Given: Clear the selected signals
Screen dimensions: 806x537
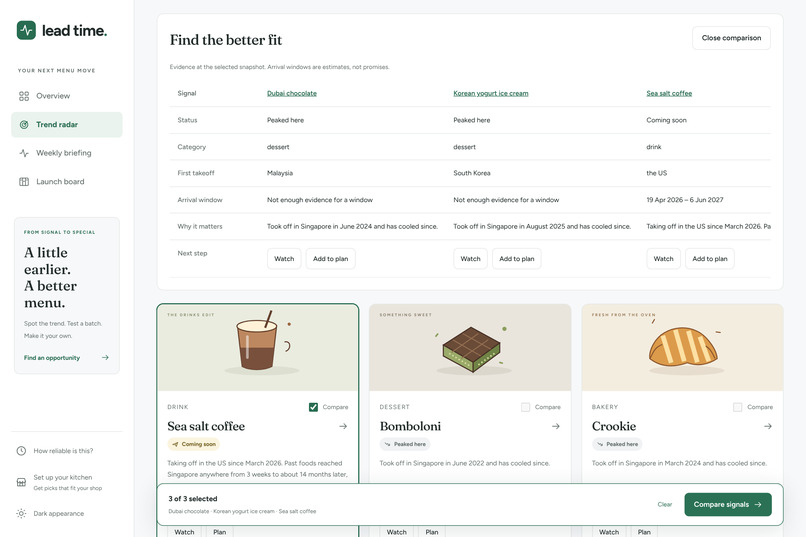Looking at the screenshot, I should pyautogui.click(x=665, y=505).
